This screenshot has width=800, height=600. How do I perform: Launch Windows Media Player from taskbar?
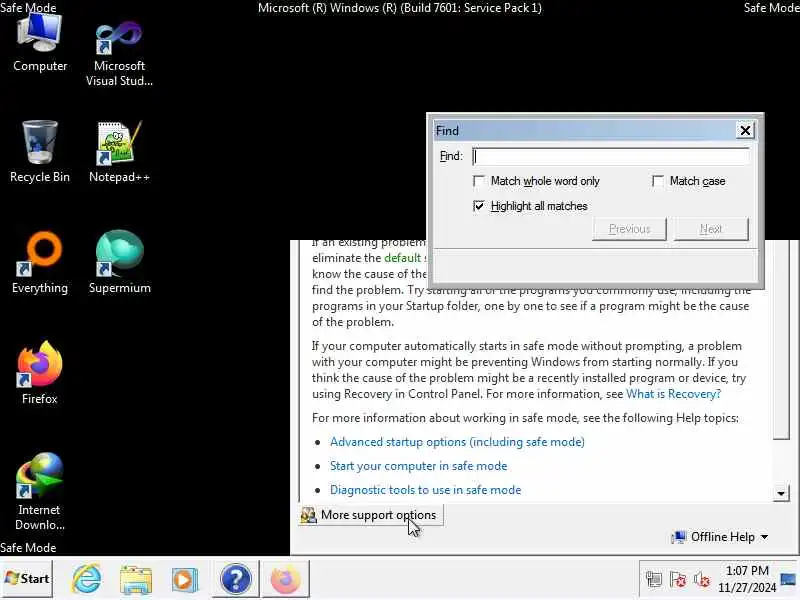pos(184,579)
